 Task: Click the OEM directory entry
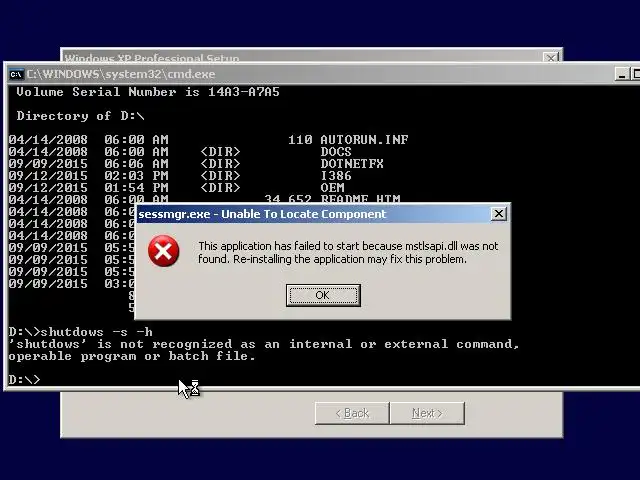(x=332, y=188)
